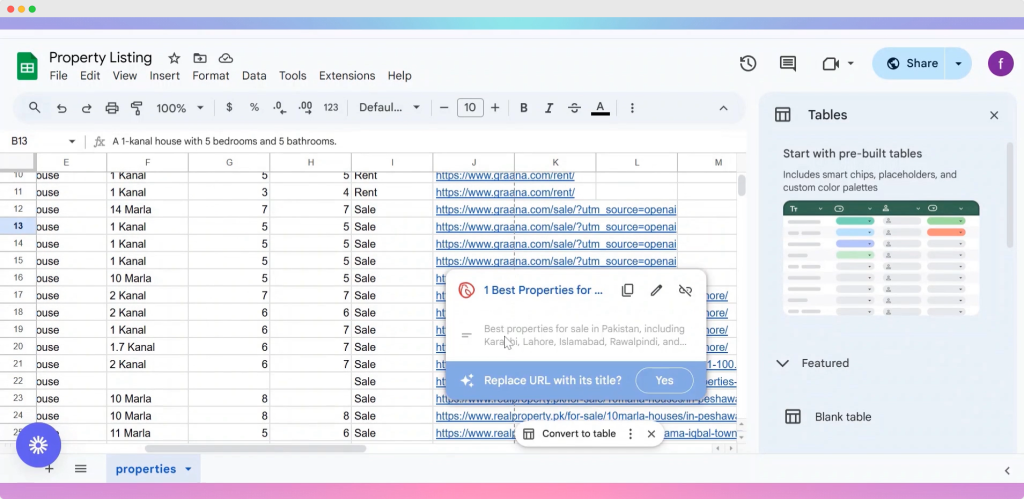Click the font size input field
Image resolution: width=1024 pixels, height=499 pixels.
470,108
